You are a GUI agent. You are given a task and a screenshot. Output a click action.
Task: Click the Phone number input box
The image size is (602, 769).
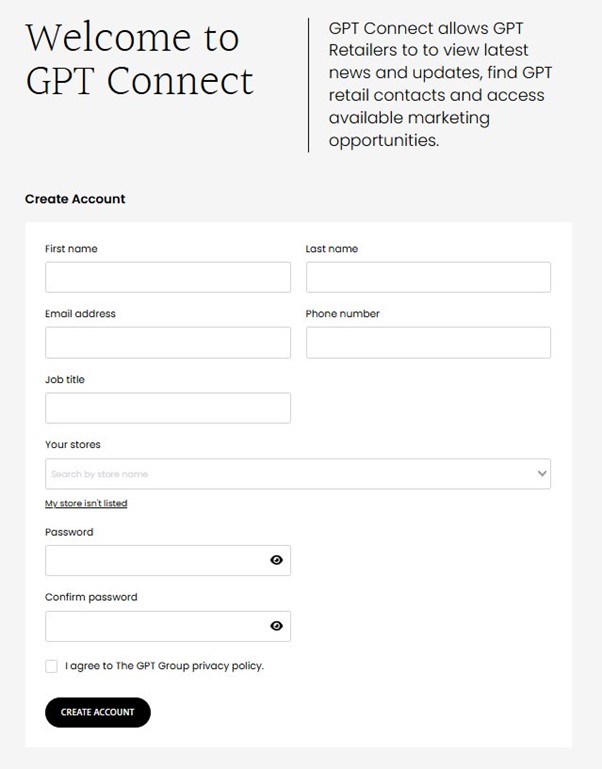(428, 342)
